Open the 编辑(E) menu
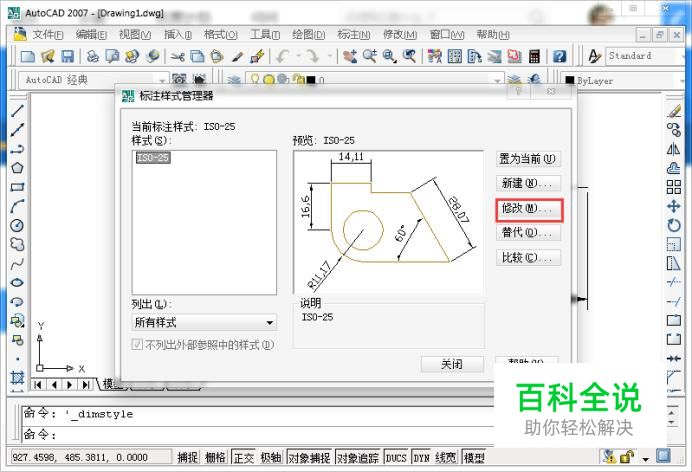 (x=91, y=34)
